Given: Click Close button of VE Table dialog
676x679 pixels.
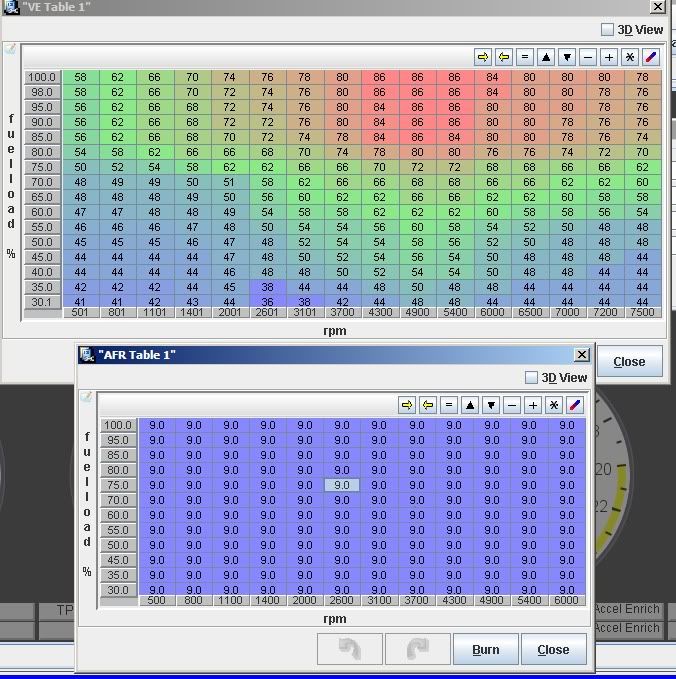Looking at the screenshot, I should click(630, 361).
